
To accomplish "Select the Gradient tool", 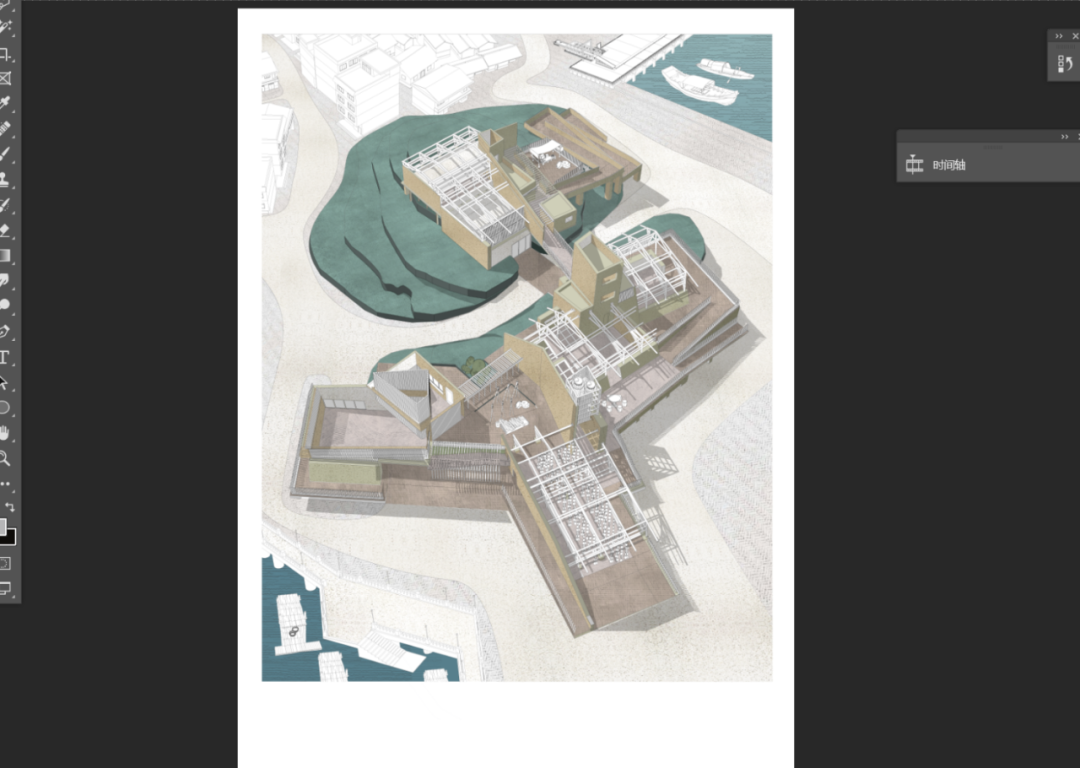I will 5,256.
